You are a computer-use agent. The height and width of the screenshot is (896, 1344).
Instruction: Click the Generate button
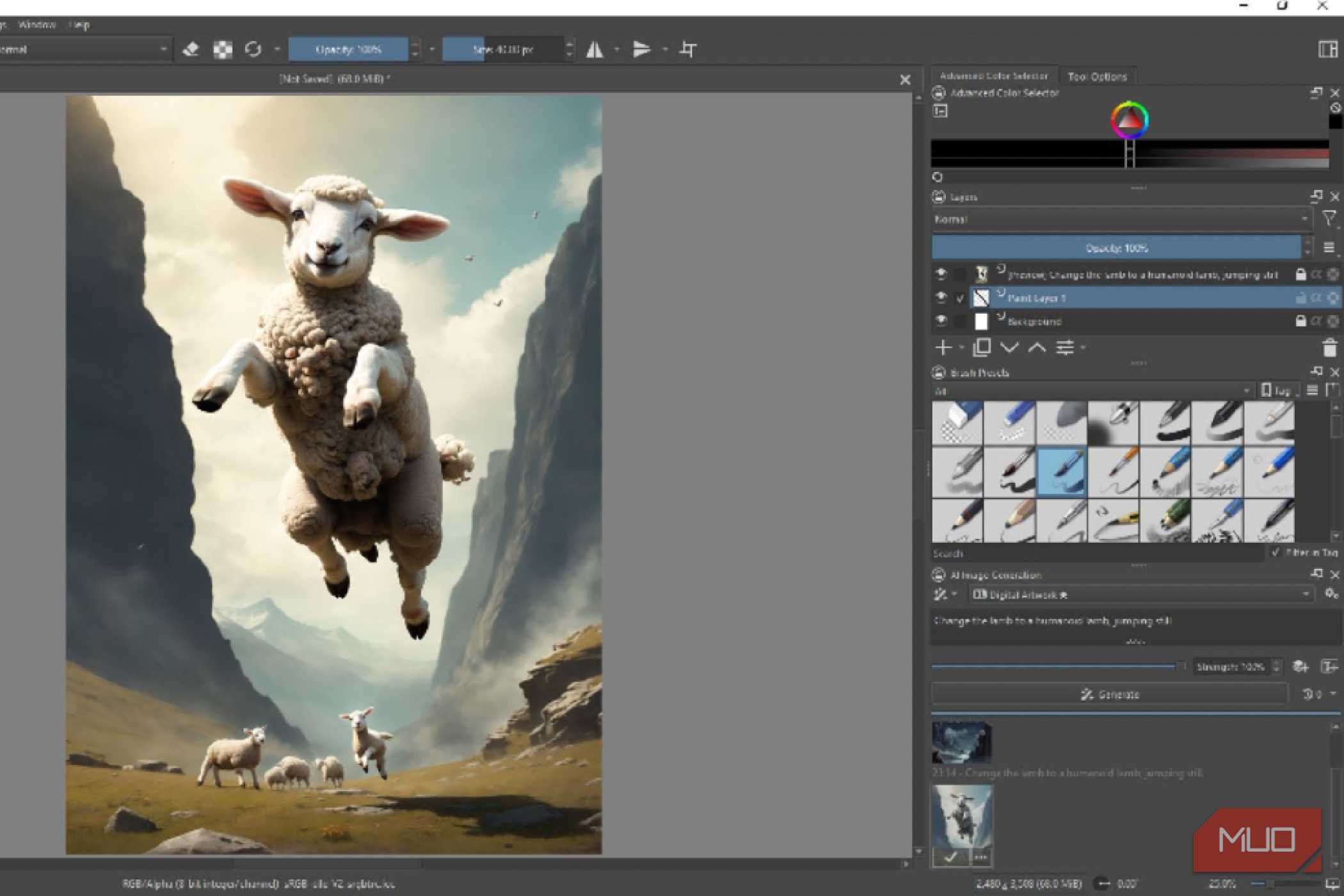tap(1110, 694)
